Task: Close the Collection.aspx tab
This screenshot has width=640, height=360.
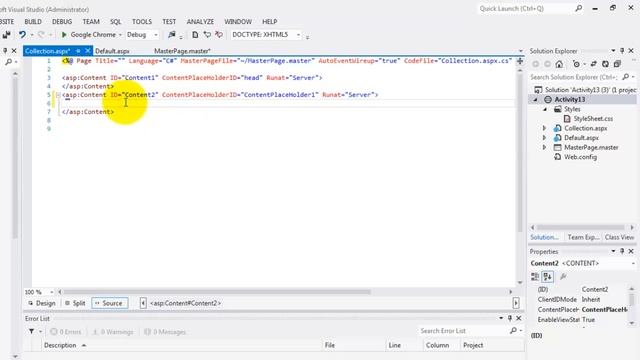Action: [87, 51]
